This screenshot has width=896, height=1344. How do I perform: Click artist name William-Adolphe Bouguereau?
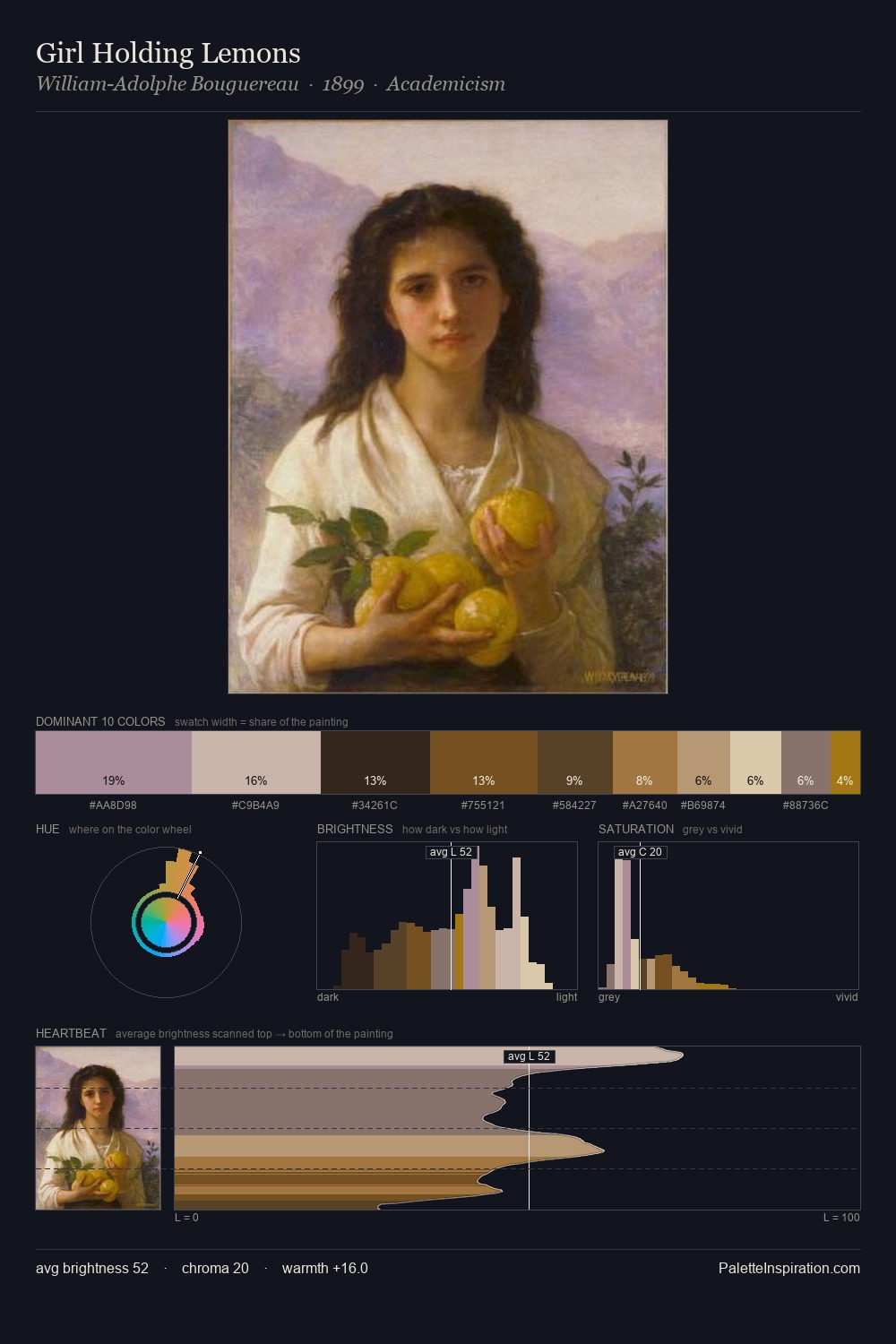click(168, 84)
